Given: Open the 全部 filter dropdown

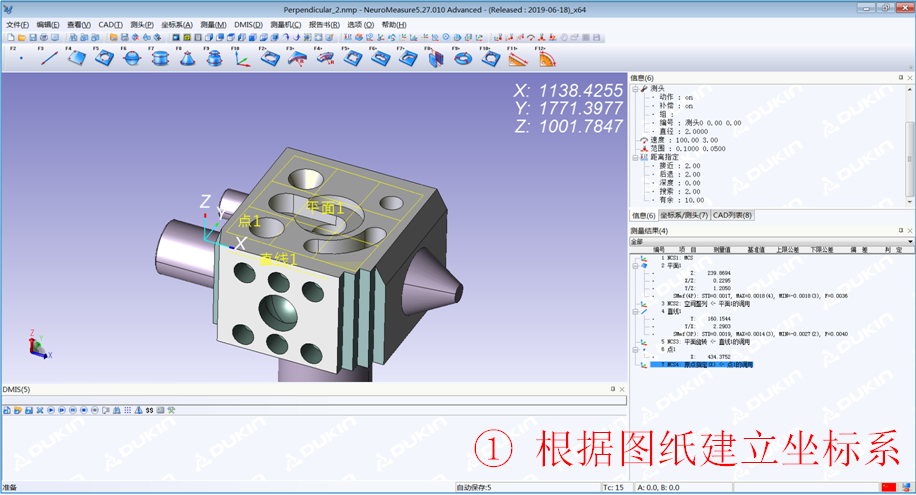Looking at the screenshot, I should (909, 241).
